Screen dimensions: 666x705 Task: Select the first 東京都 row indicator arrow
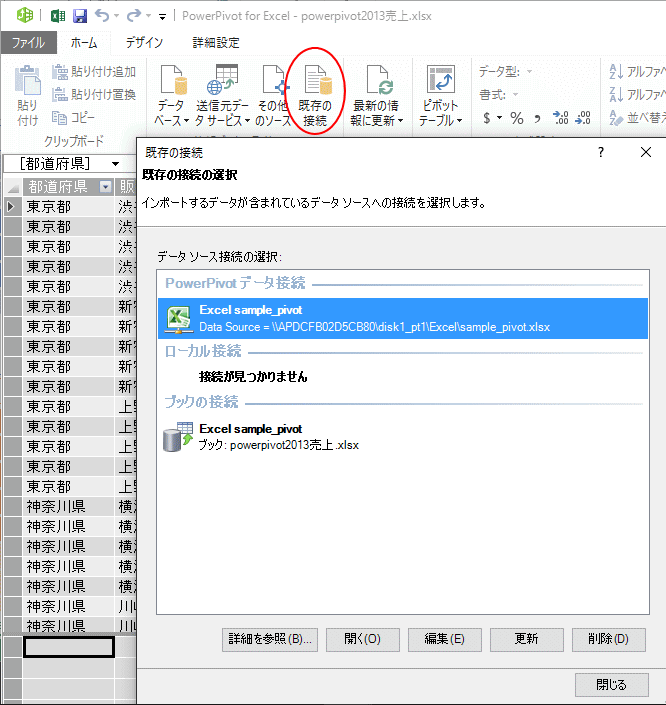click(x=12, y=207)
